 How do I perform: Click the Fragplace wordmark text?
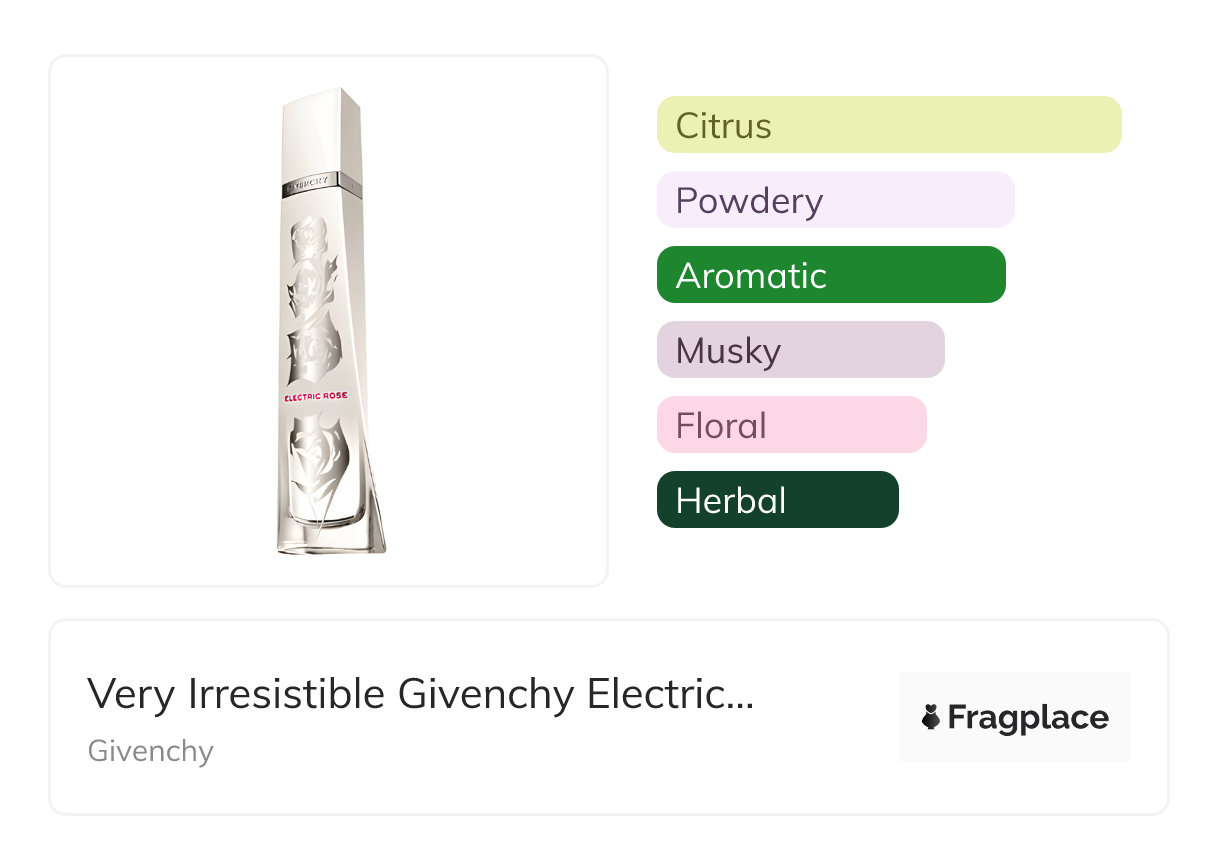tap(1028, 717)
